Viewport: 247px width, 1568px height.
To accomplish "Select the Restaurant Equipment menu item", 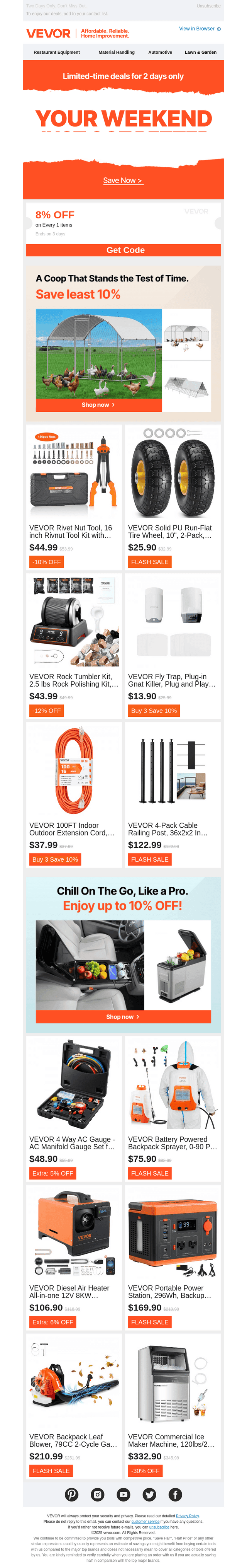I will (x=57, y=52).
